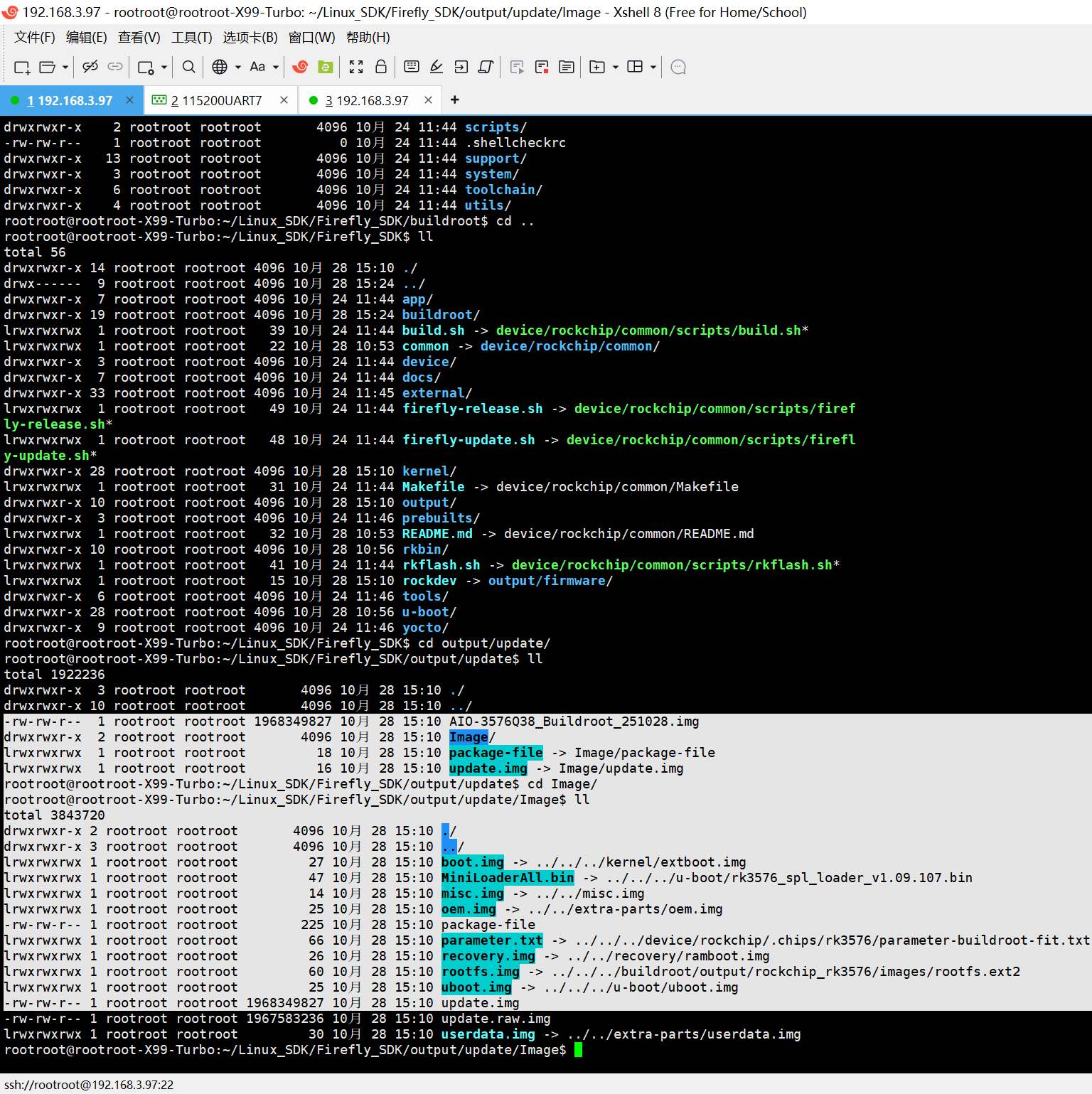Viewport: 1092px width, 1094px height.
Task: Click the AIO-3576Q38_Buildroot_251028.img file name
Action: (x=574, y=722)
